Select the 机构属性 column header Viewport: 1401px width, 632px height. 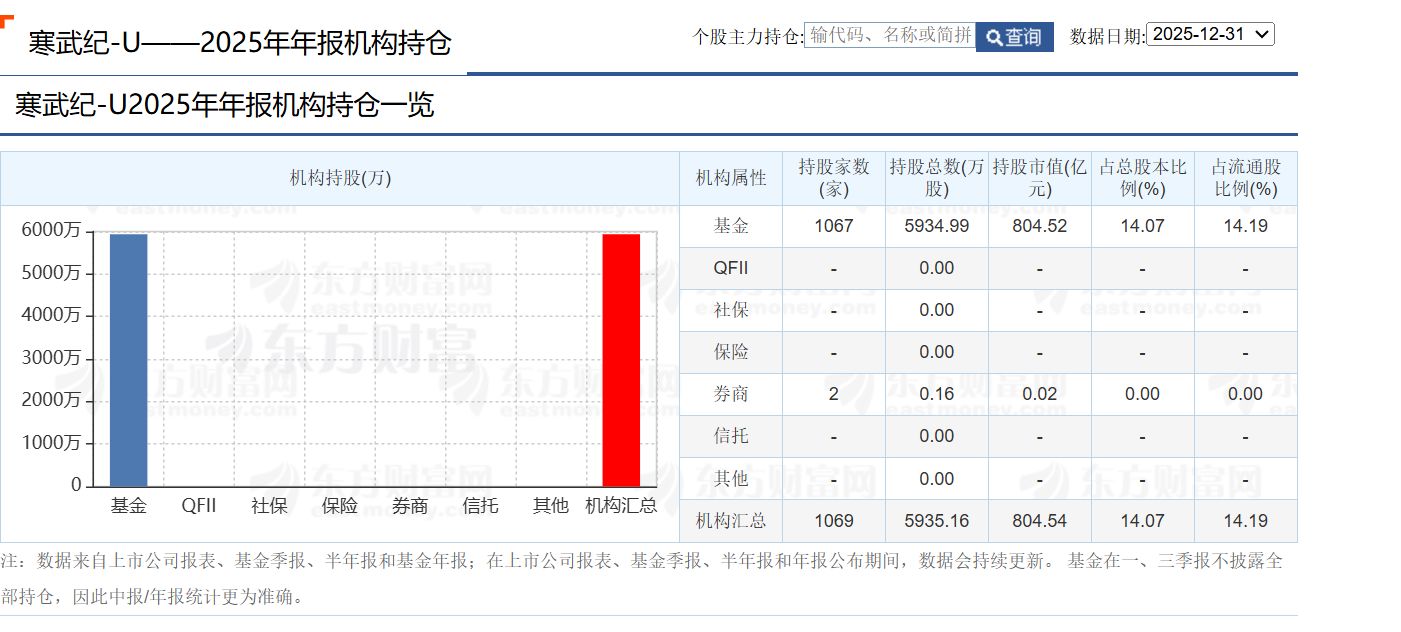[731, 178]
